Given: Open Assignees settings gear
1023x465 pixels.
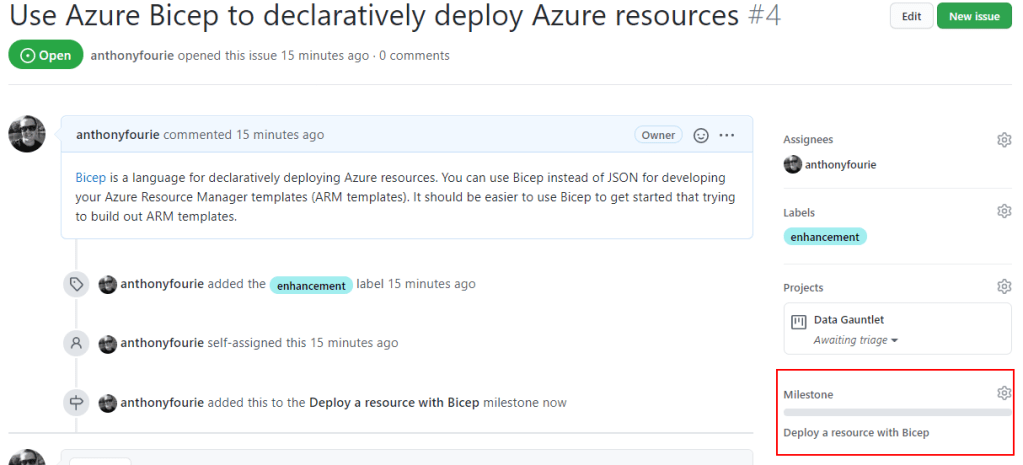Looking at the screenshot, I should [x=1004, y=140].
